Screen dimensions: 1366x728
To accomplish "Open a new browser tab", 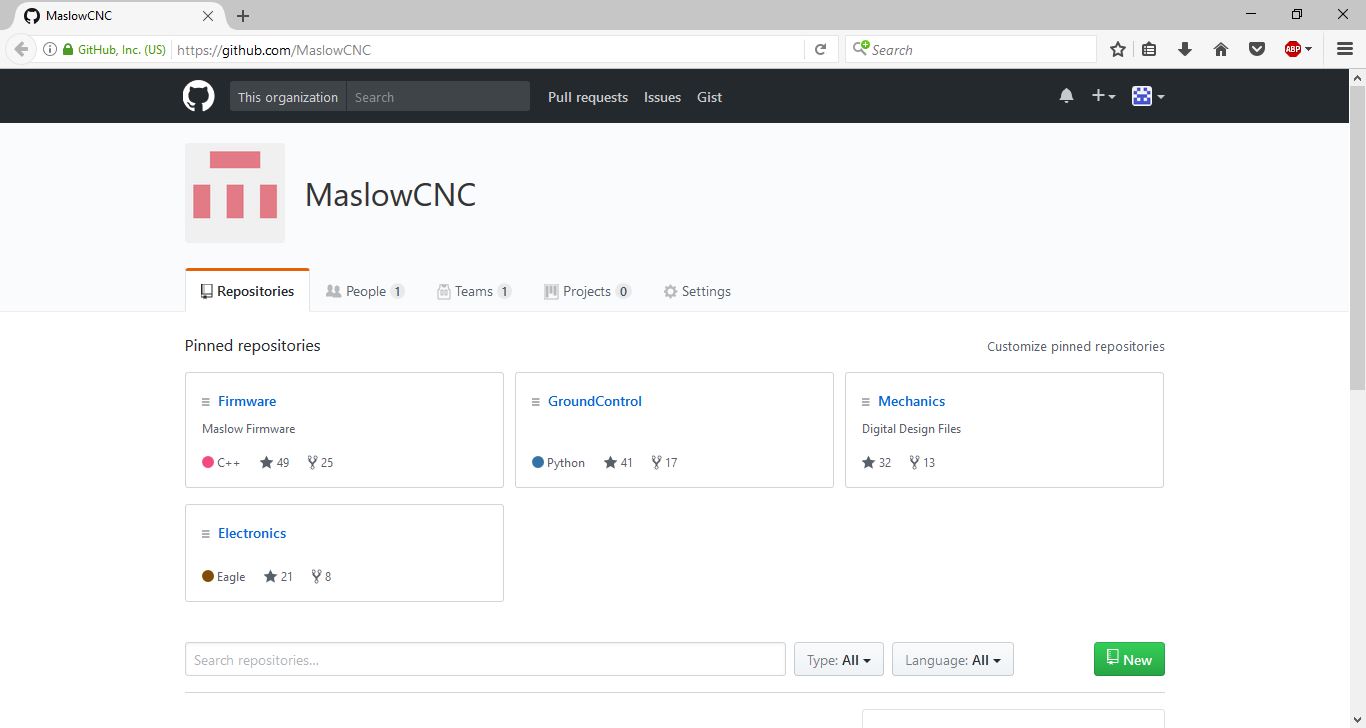I will click(x=243, y=16).
